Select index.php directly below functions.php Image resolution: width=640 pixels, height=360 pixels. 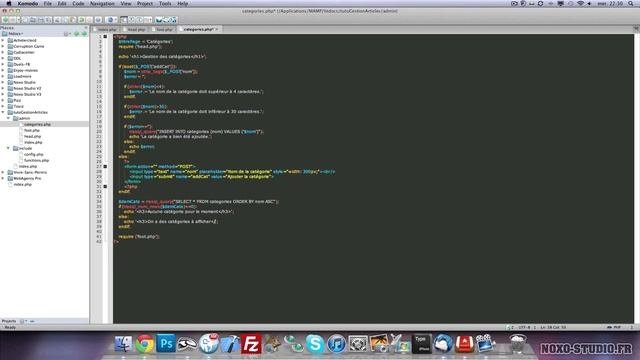[x=28, y=166]
